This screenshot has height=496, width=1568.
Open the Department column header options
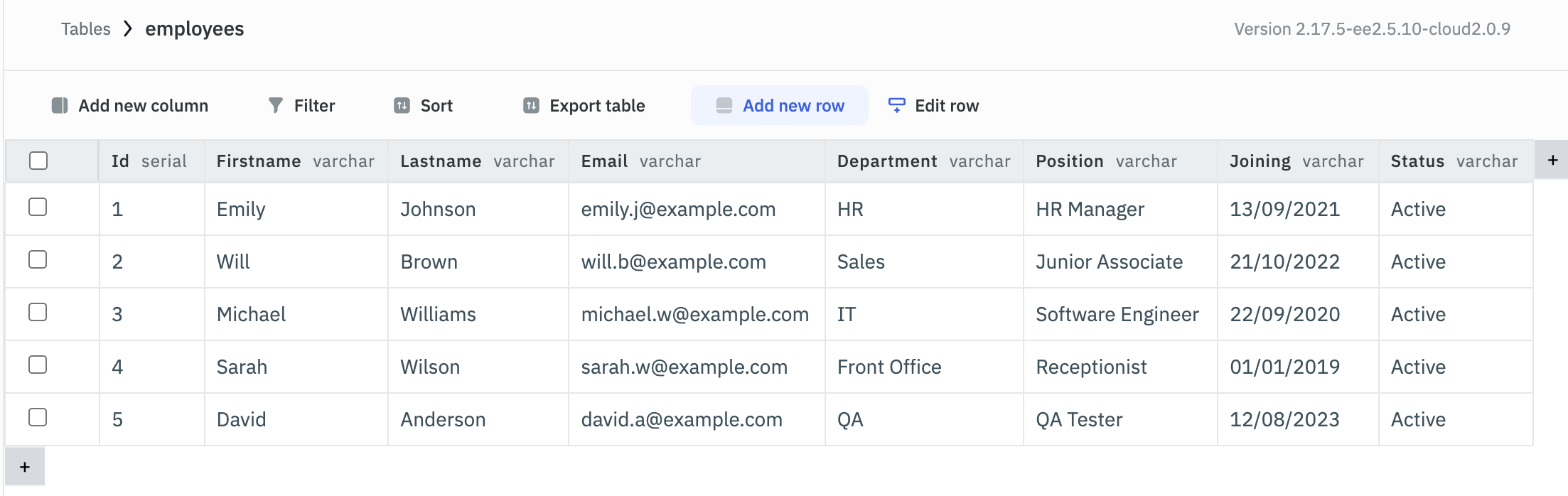point(887,161)
